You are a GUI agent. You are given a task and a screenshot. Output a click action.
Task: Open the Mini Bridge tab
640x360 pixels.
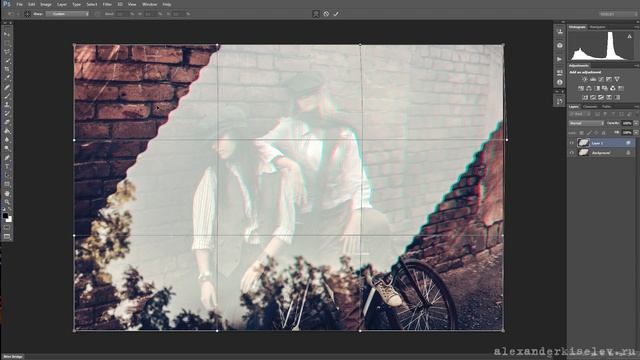tap(13, 357)
